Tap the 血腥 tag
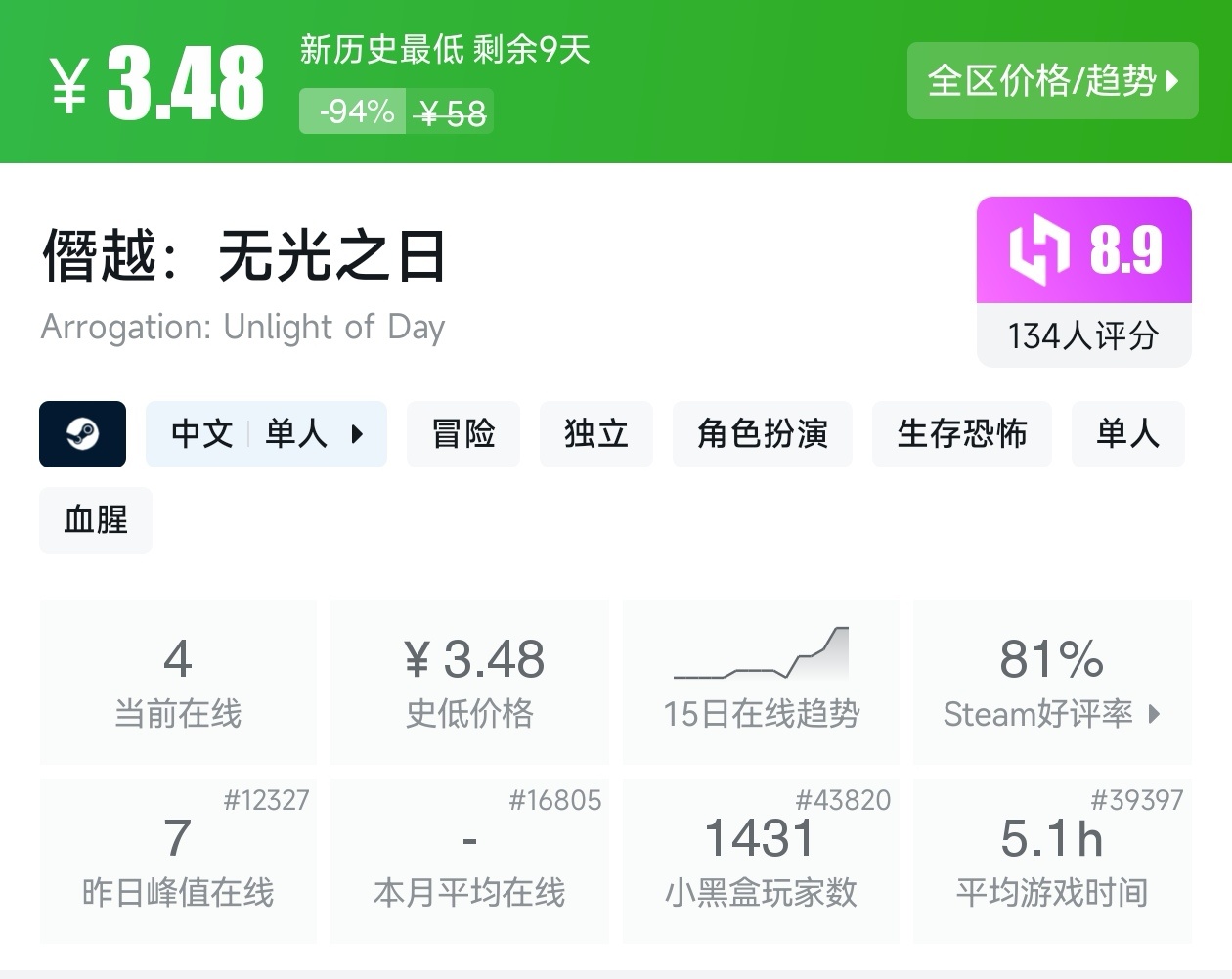Viewport: 1232px width, 979px height. [96, 520]
